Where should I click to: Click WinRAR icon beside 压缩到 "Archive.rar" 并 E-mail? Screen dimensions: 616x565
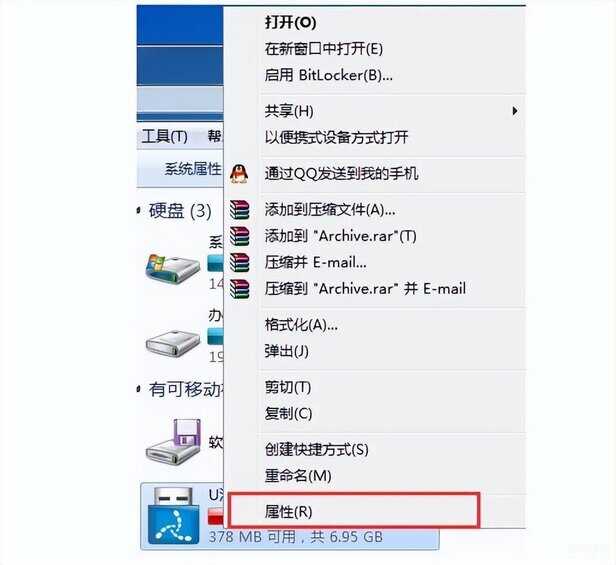[x=240, y=289]
